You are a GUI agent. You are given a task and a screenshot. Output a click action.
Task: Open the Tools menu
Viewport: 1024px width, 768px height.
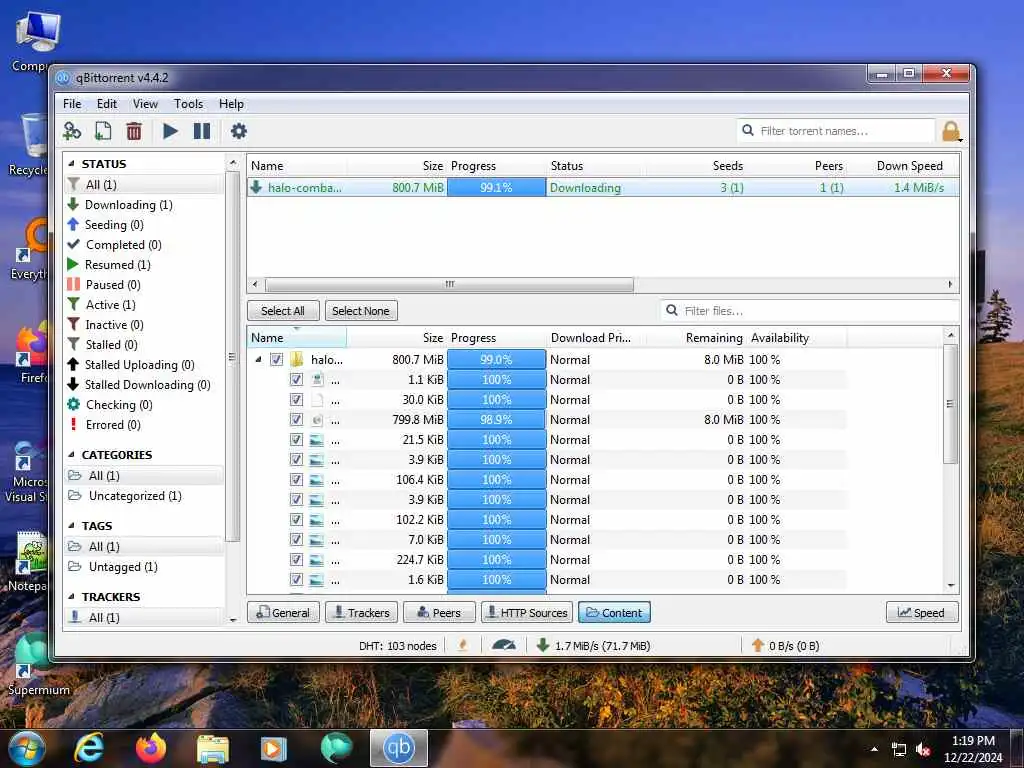(188, 104)
